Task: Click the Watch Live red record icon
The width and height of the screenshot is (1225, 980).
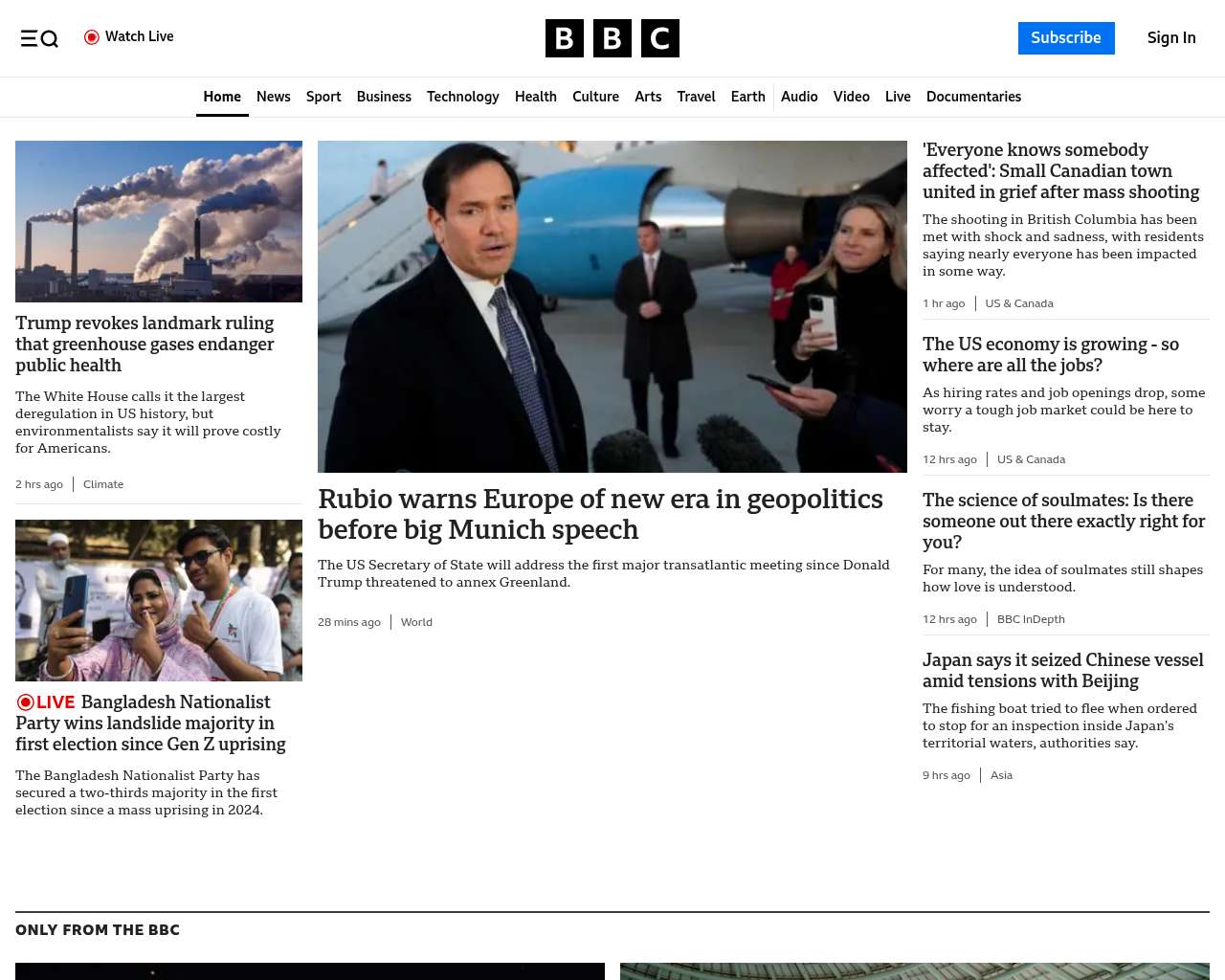Action: tap(92, 37)
